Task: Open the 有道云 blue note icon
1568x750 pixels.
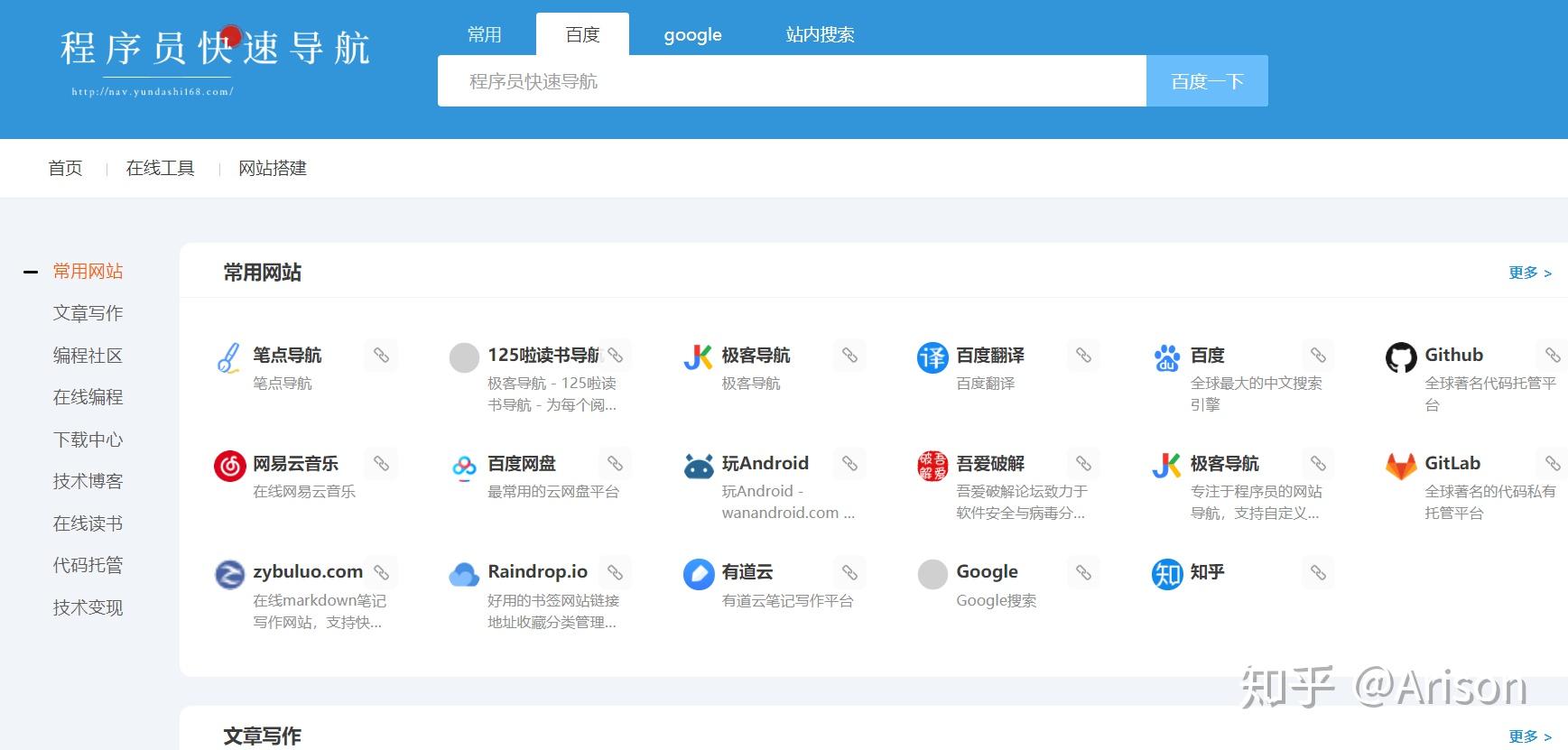Action: (698, 574)
